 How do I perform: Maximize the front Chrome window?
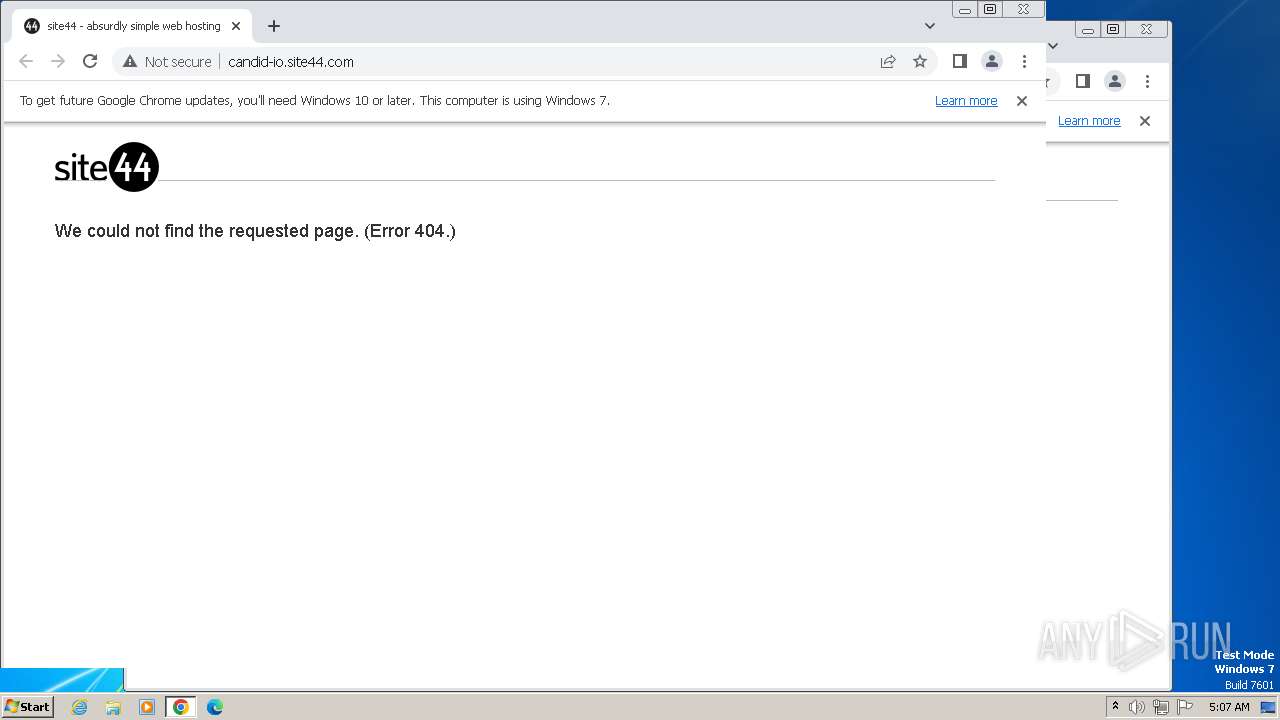point(990,9)
